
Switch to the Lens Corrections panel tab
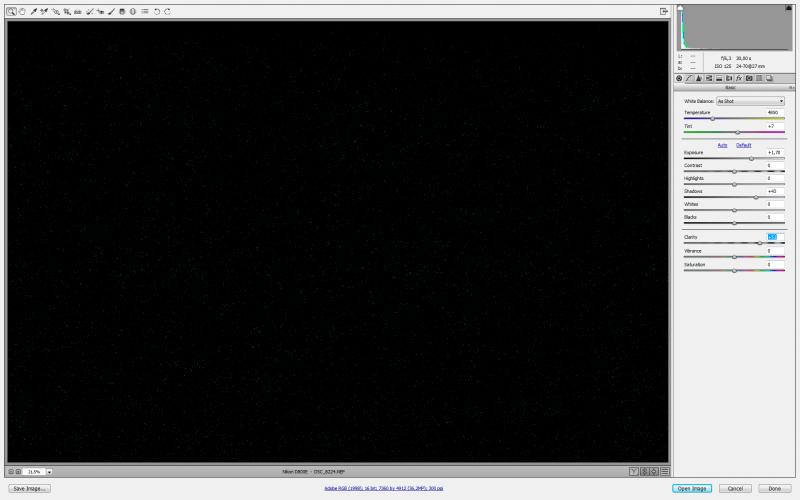point(729,78)
